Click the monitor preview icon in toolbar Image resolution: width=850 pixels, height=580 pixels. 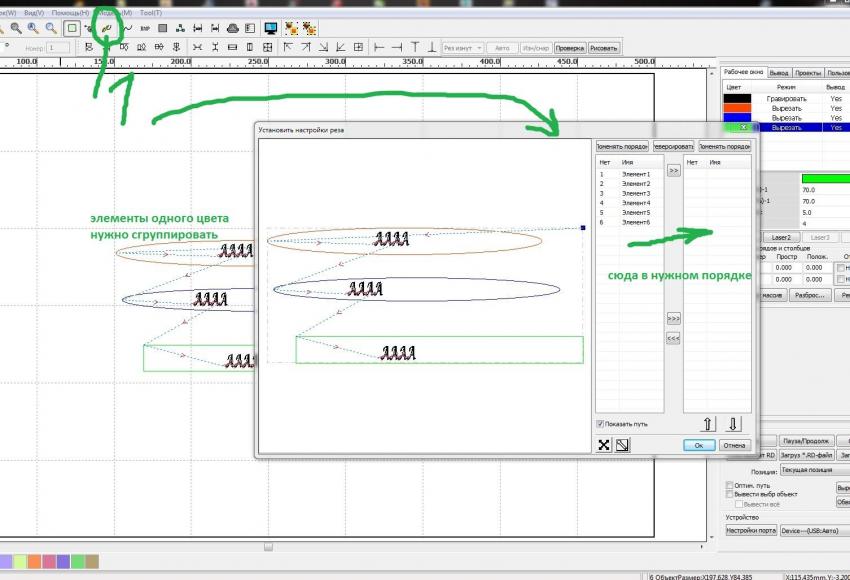coord(271,28)
